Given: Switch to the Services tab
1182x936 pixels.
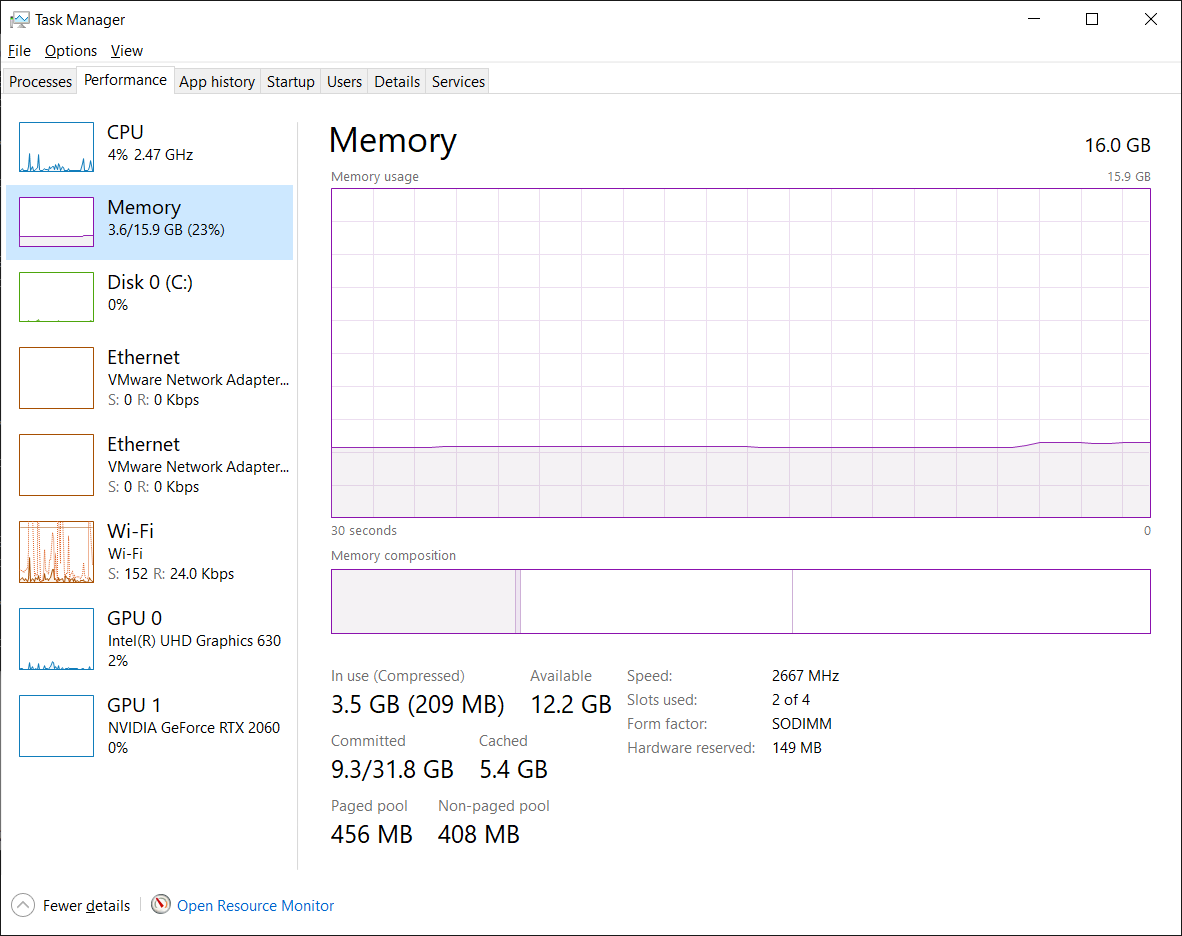Looking at the screenshot, I should pyautogui.click(x=457, y=81).
